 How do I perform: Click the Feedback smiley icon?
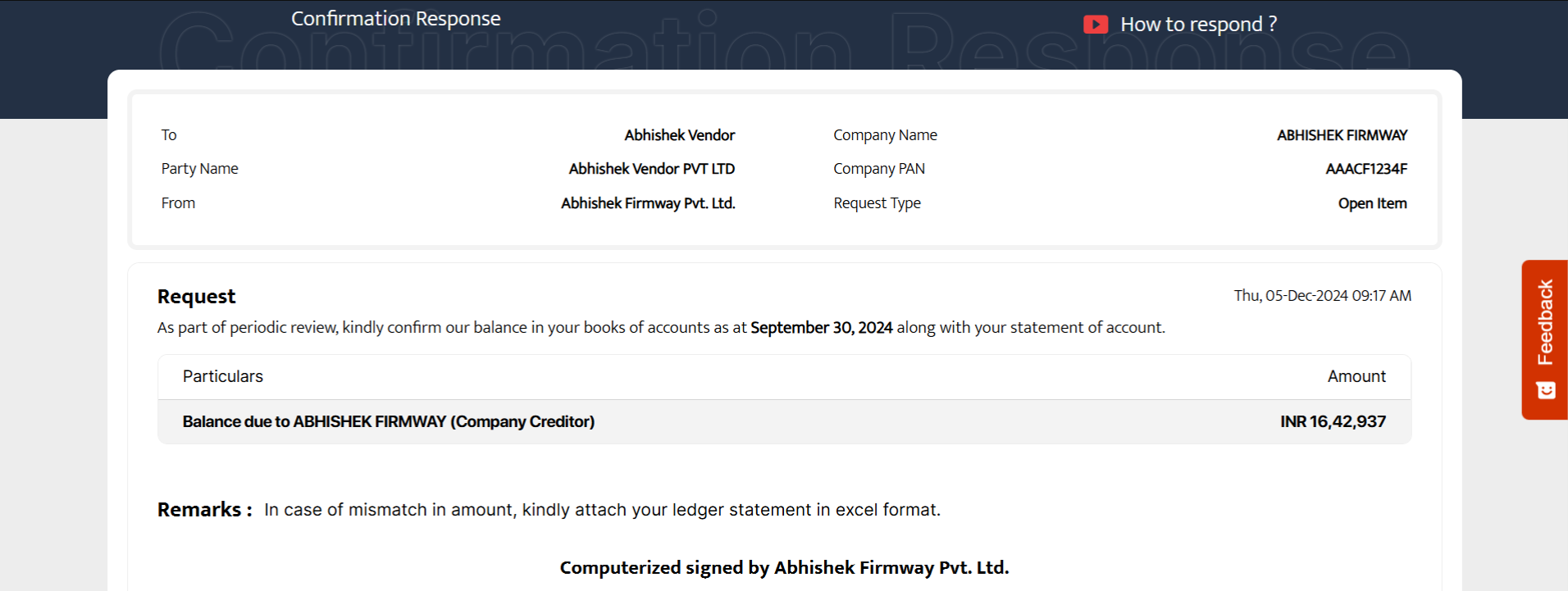(1546, 390)
